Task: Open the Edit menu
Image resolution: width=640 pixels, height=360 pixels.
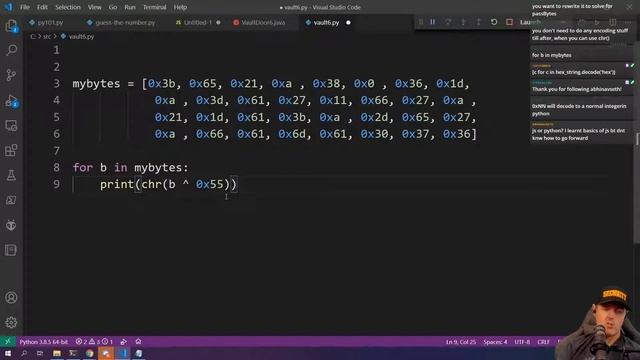Action: 42,7
